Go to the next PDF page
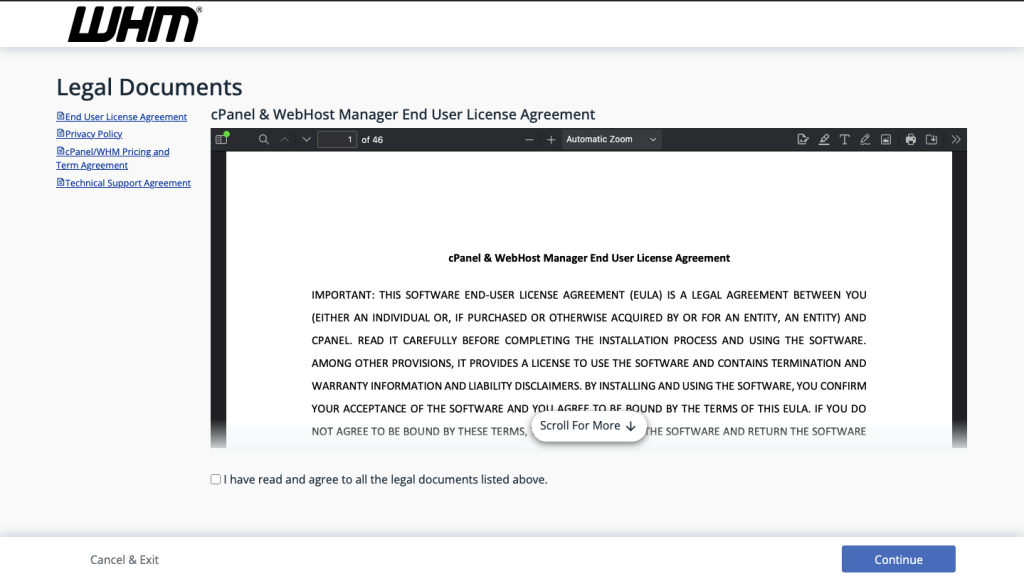The width and height of the screenshot is (1024, 581). pyautogui.click(x=306, y=140)
